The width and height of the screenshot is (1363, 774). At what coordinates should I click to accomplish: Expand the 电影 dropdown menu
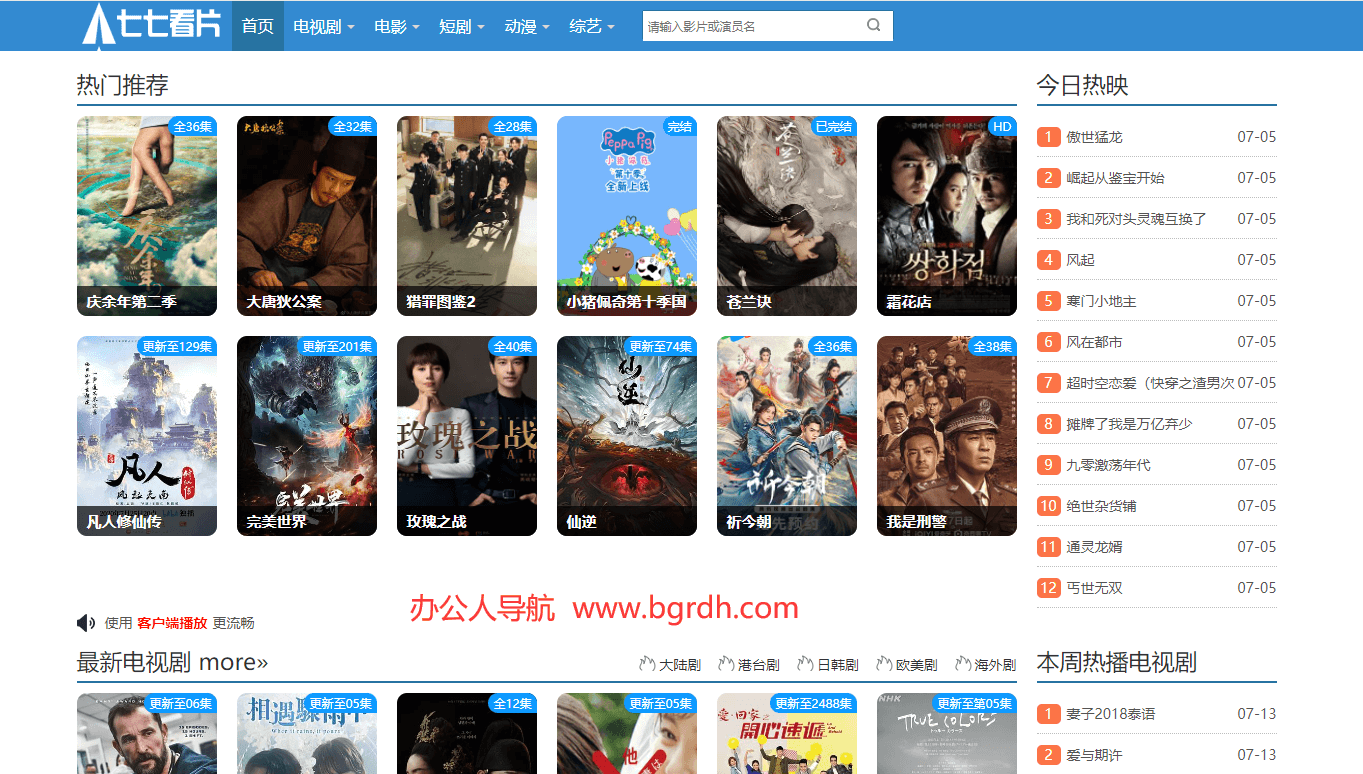pyautogui.click(x=396, y=26)
